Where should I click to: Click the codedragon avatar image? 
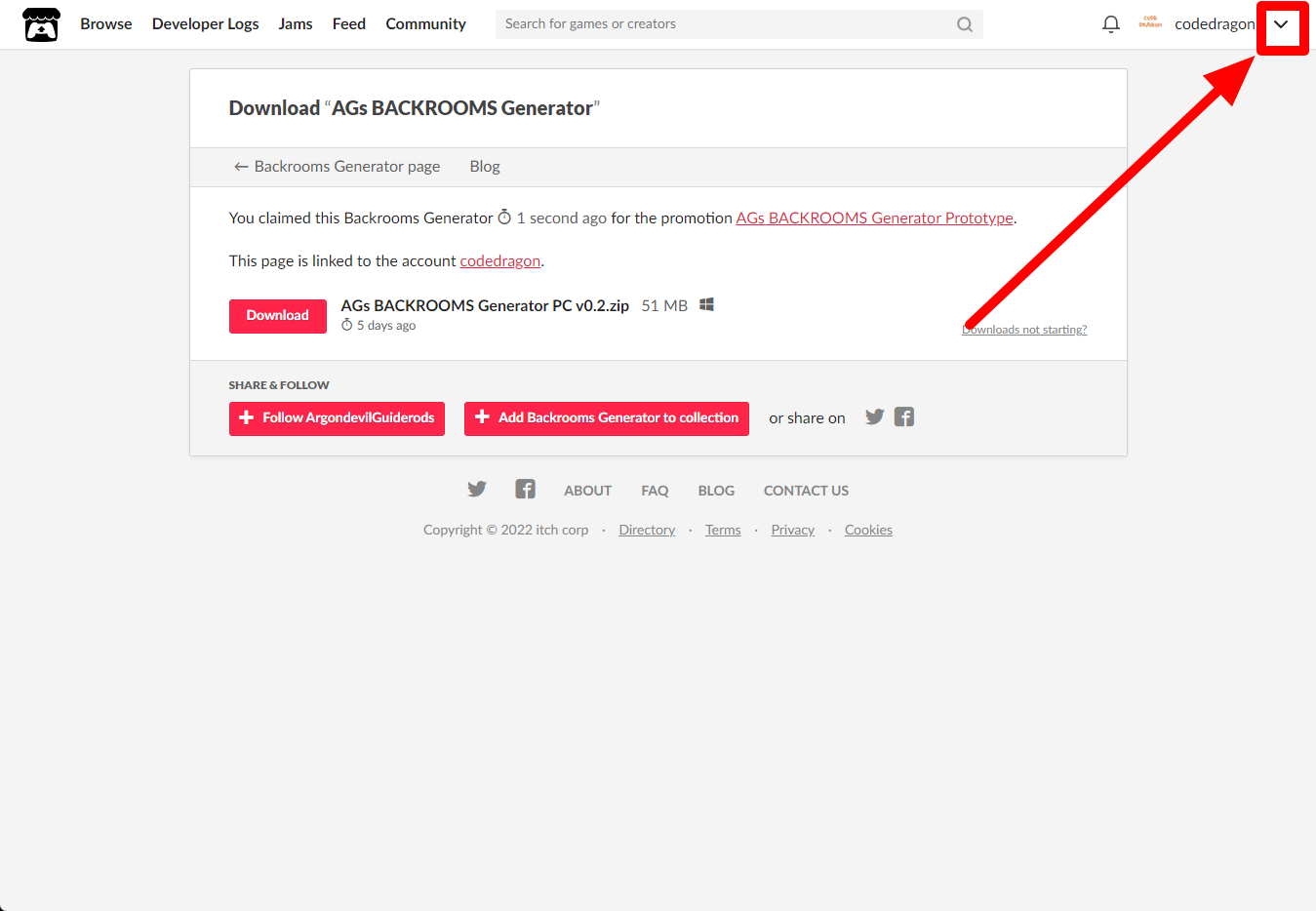click(x=1150, y=23)
